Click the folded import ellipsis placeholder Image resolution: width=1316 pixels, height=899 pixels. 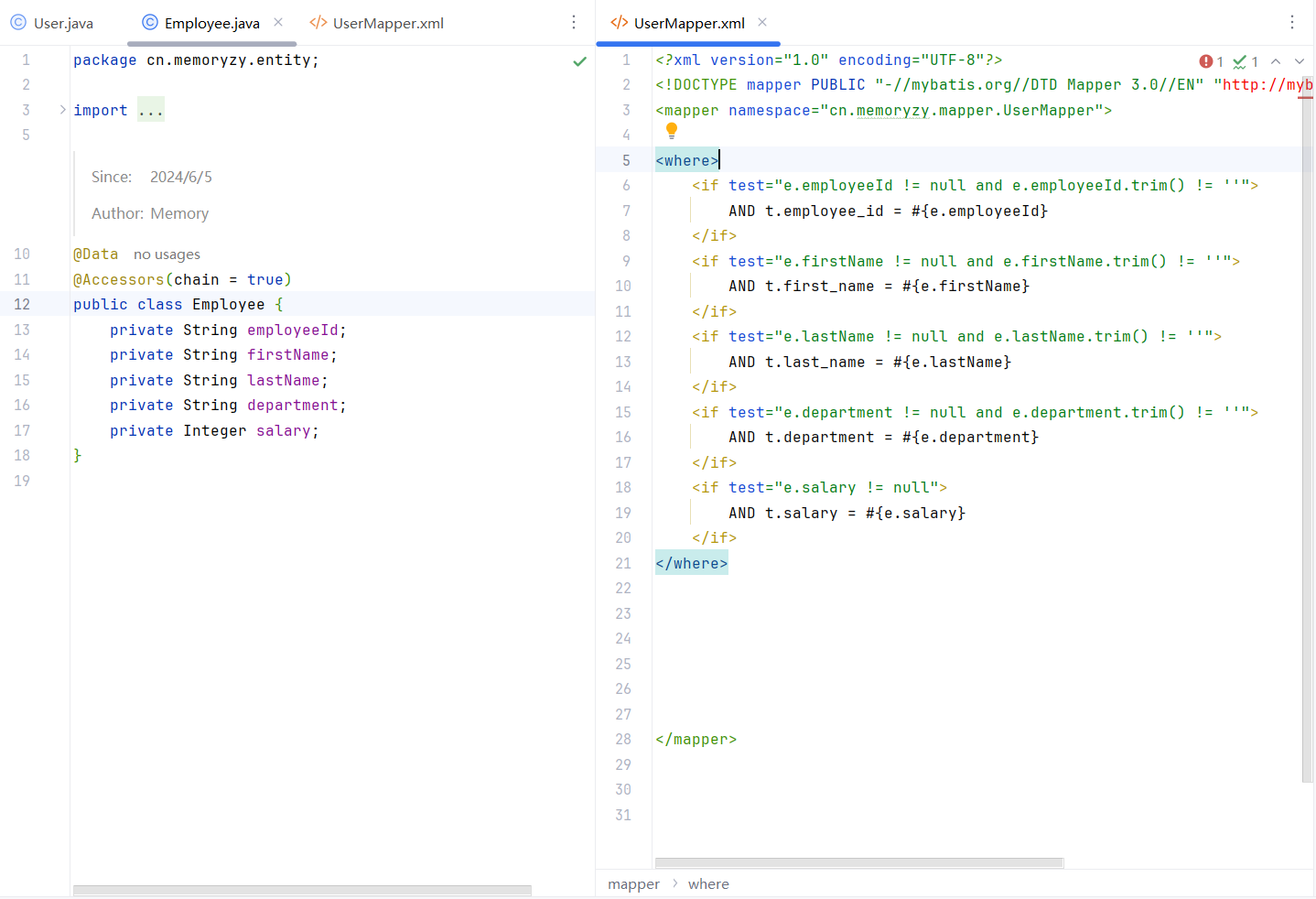(x=151, y=111)
